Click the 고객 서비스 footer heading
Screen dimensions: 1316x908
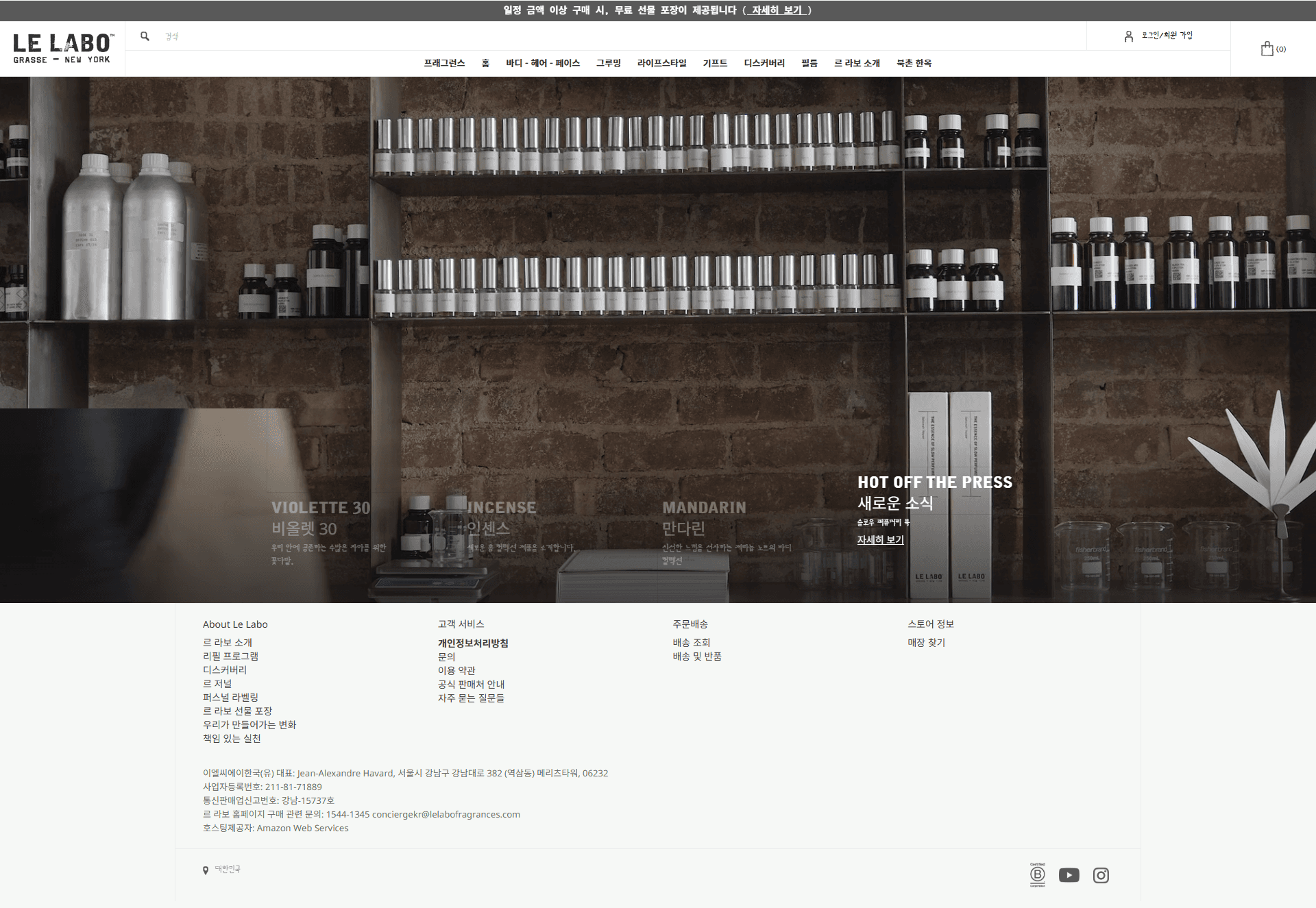point(461,624)
